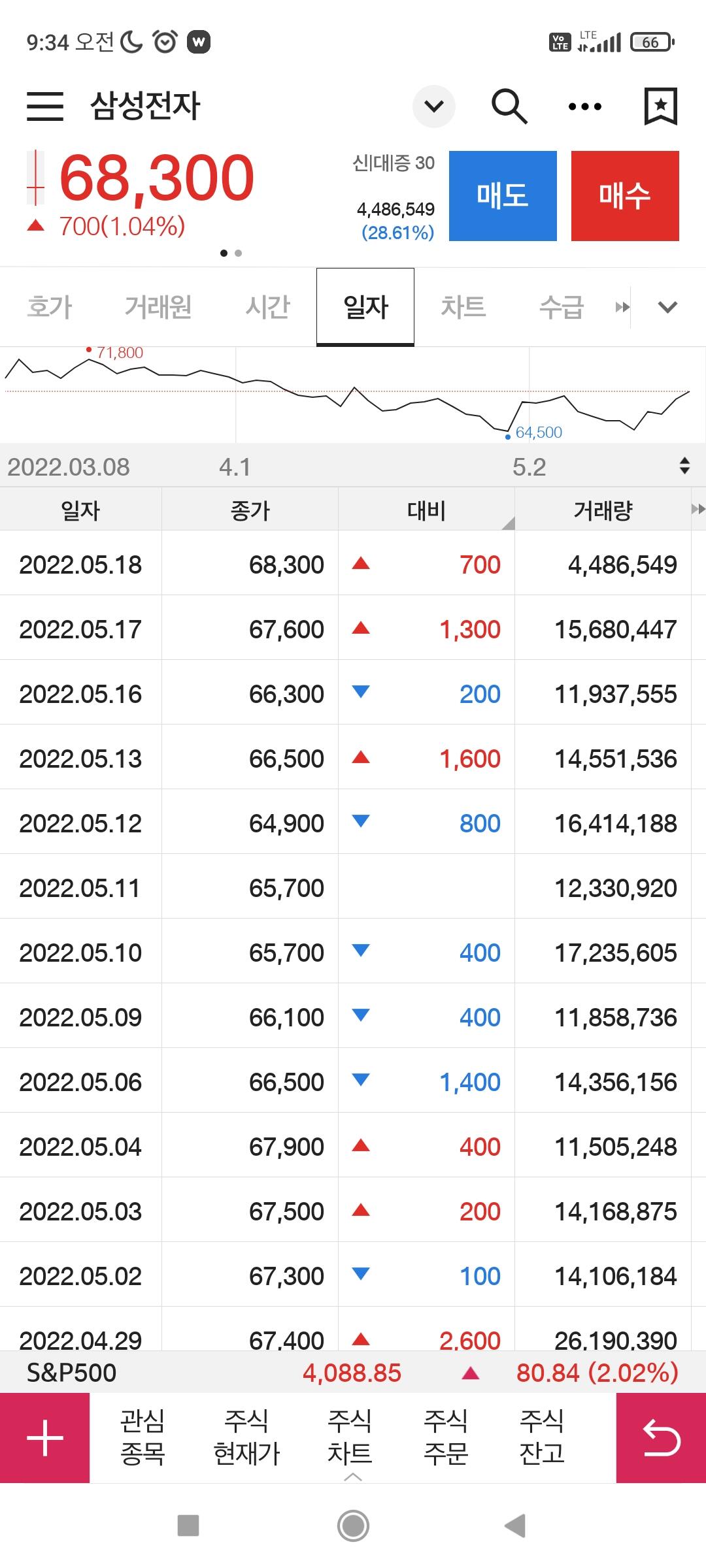Open the 주식주문 menu
The height and width of the screenshot is (1568, 706).
(446, 1437)
